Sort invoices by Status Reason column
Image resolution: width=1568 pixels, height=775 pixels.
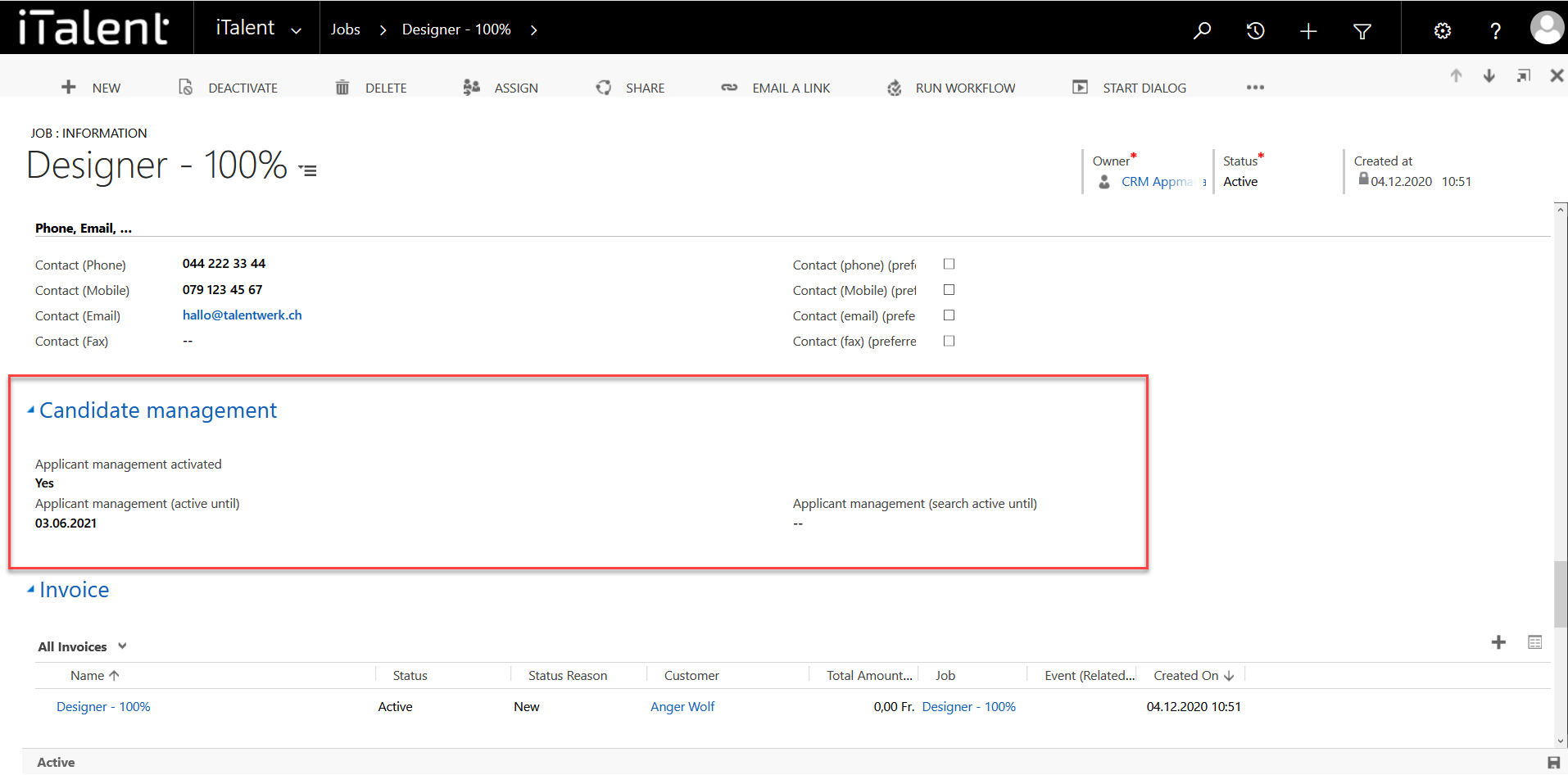[568, 675]
